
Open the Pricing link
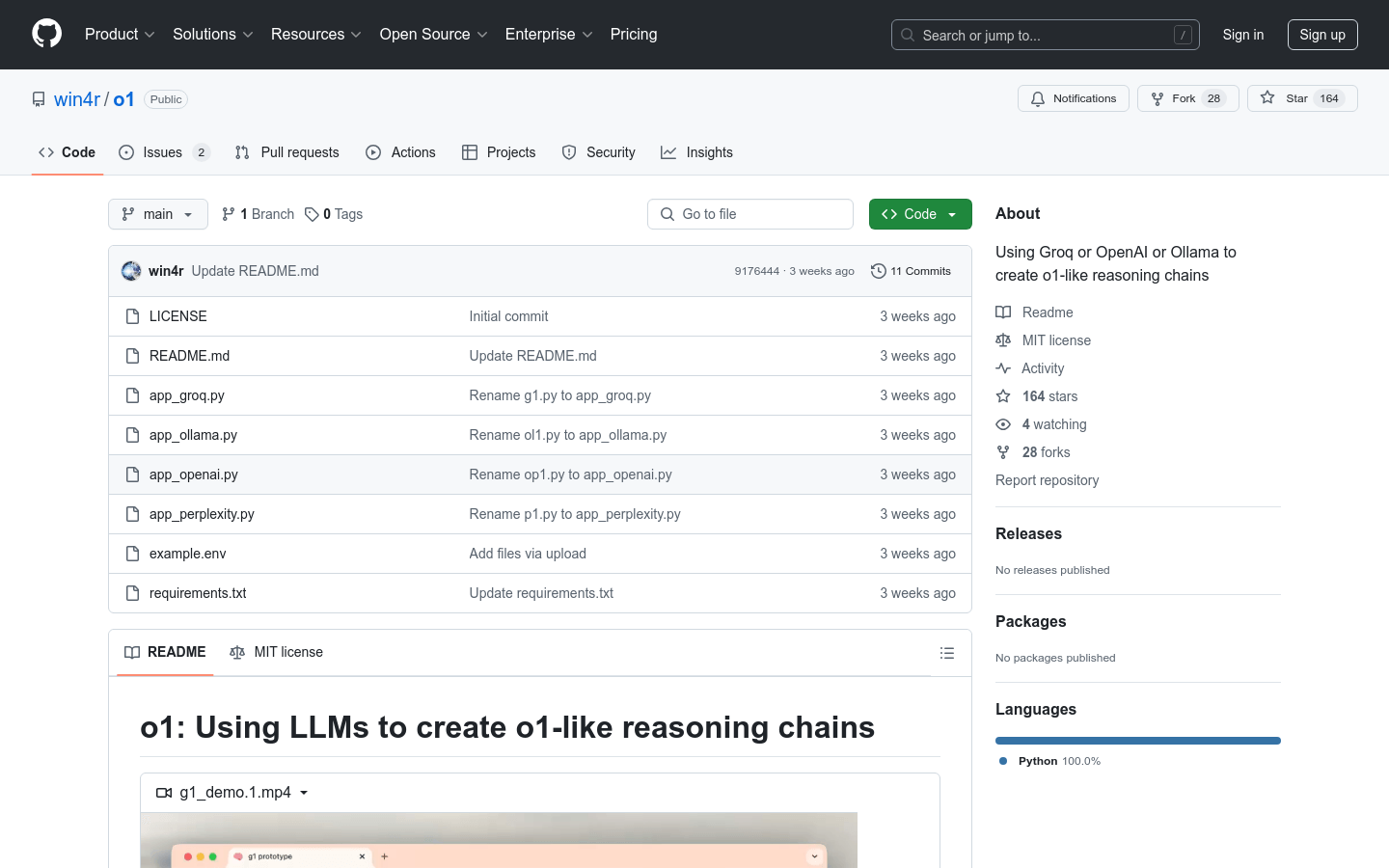pyautogui.click(x=634, y=35)
